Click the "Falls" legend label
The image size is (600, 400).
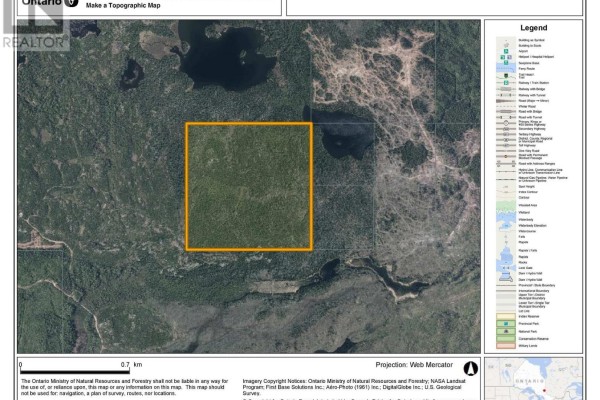(x=522, y=237)
